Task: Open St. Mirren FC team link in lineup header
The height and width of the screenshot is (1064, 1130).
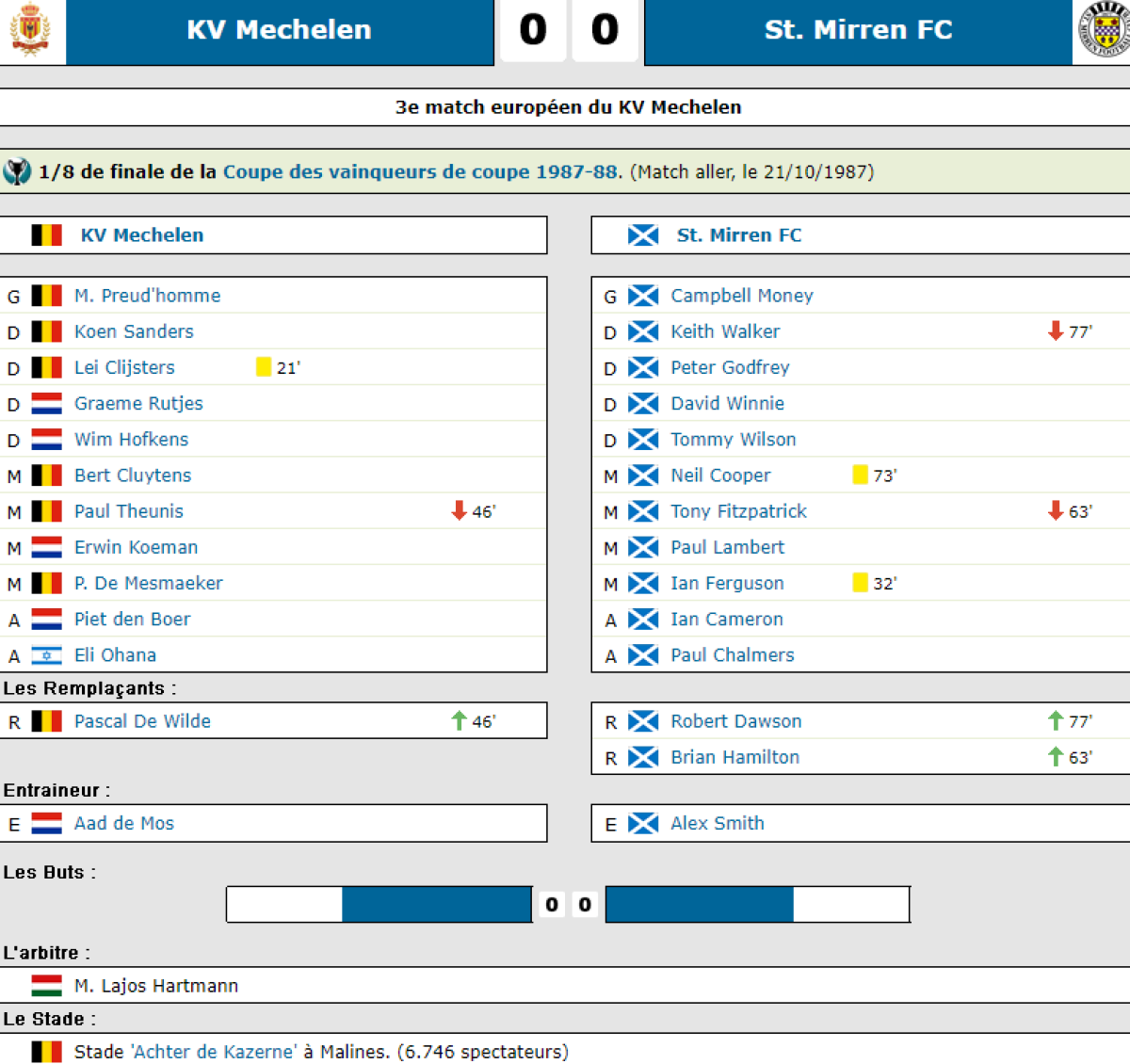Action: point(739,235)
